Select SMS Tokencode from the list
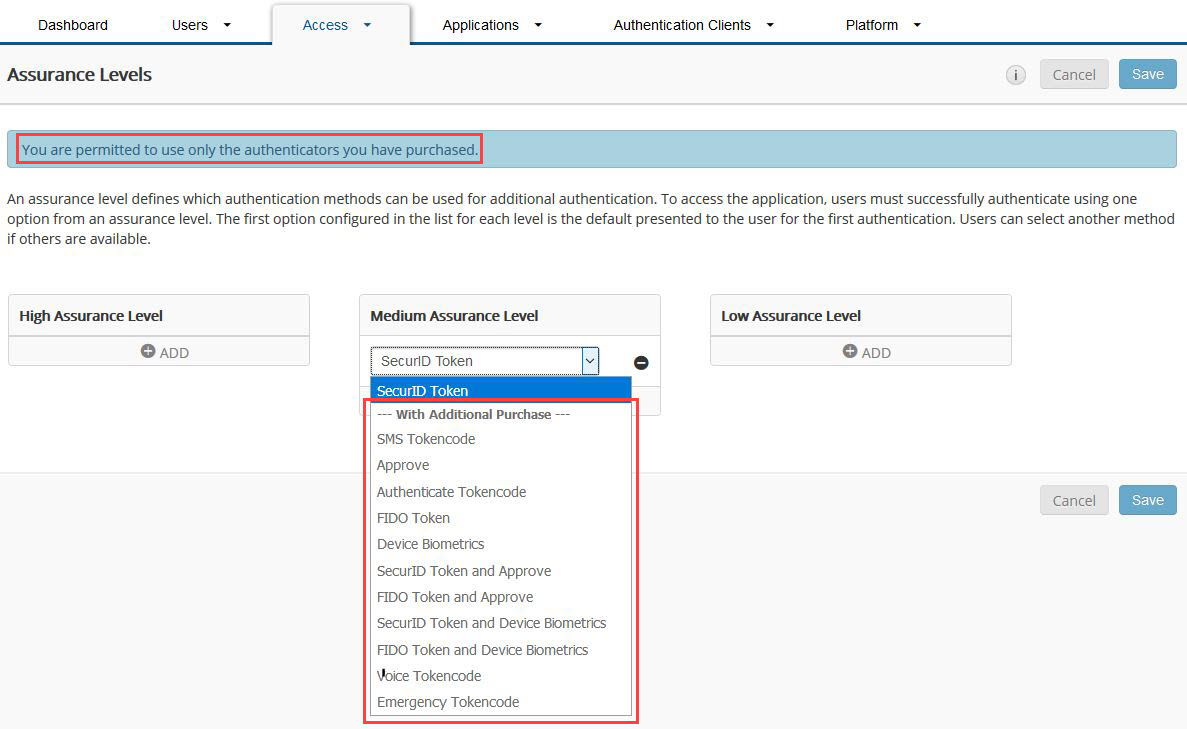The width and height of the screenshot is (1187, 729). pyautogui.click(x=425, y=439)
